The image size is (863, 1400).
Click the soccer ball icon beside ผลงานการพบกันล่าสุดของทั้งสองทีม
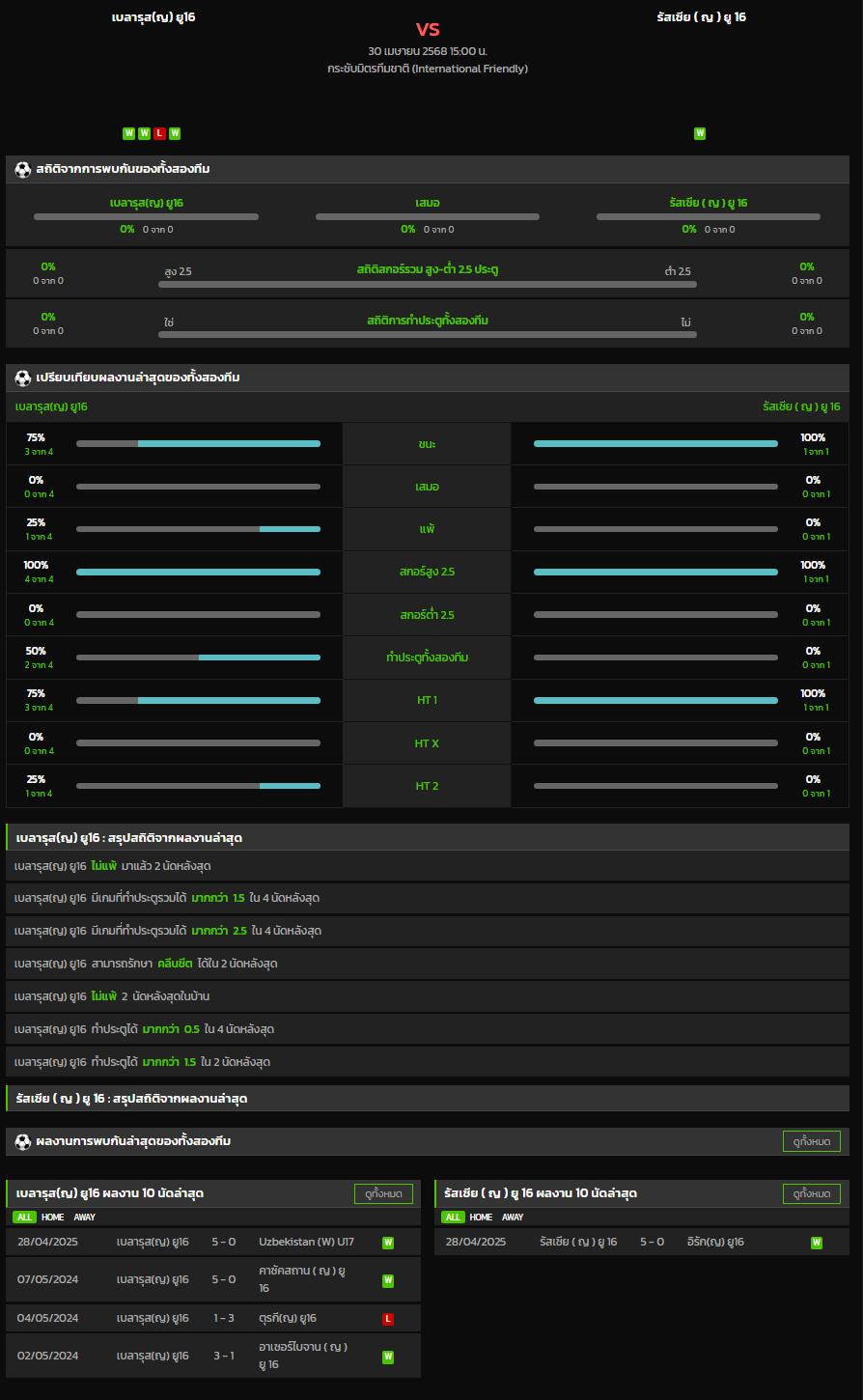tap(23, 1141)
